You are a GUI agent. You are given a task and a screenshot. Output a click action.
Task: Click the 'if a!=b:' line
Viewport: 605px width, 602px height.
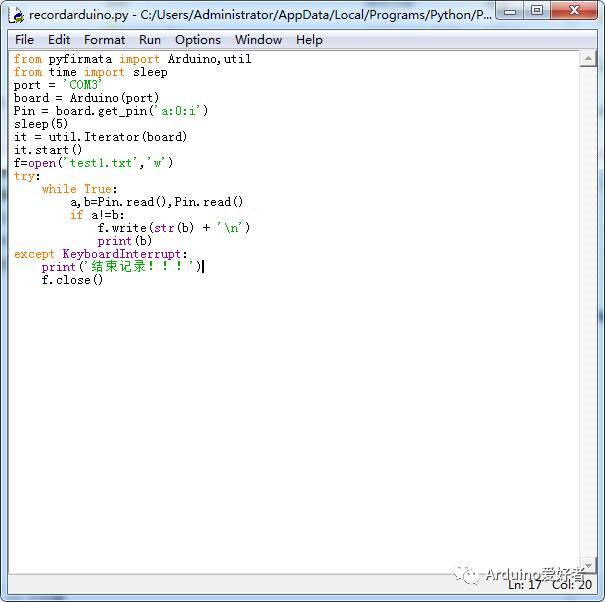coord(97,215)
